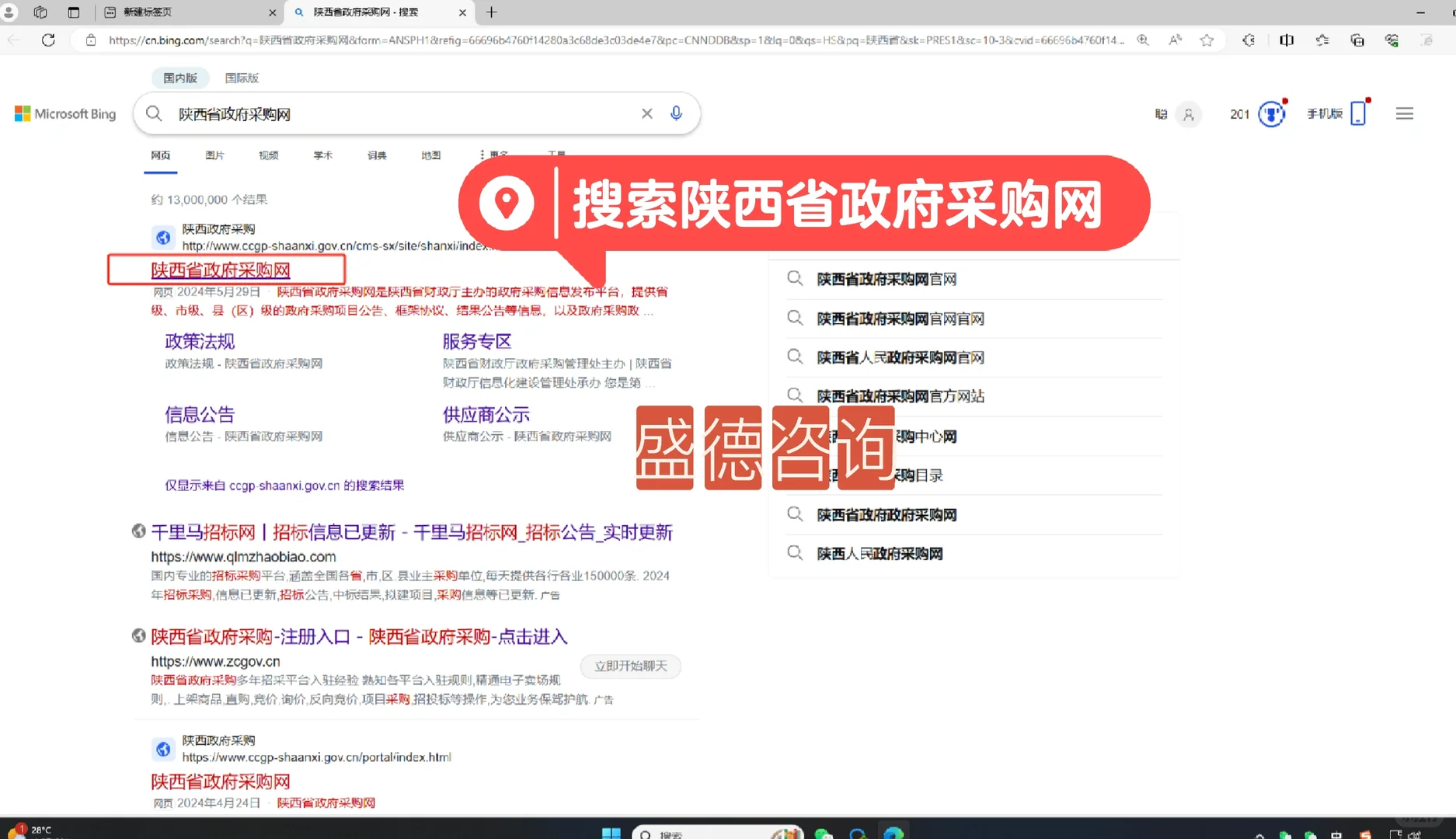Toggle the split screen browser feature
1456x839 pixels.
tap(1286, 40)
